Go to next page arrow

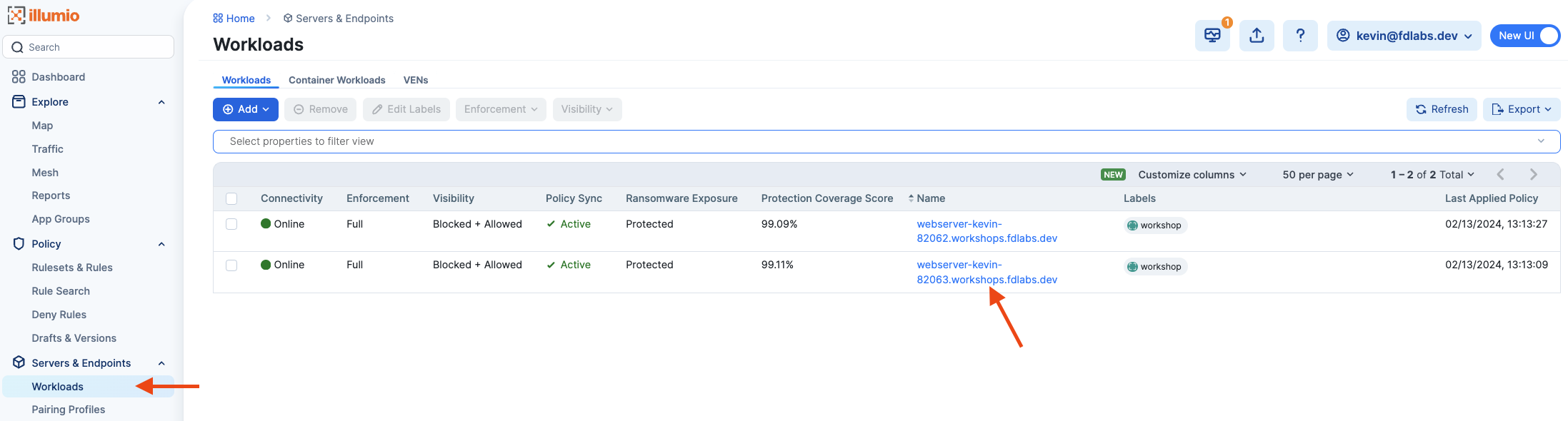point(1533,175)
